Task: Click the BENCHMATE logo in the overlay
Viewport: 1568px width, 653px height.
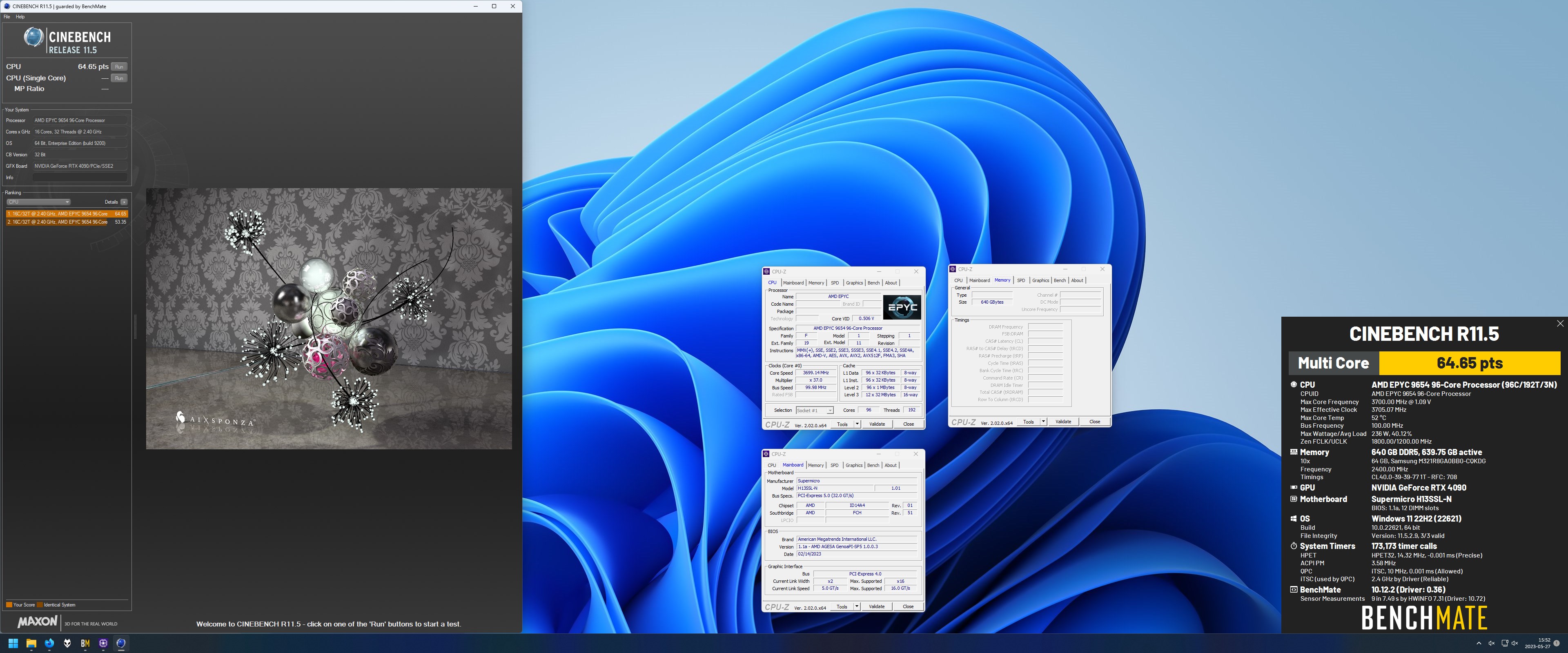Action: pos(1424,618)
